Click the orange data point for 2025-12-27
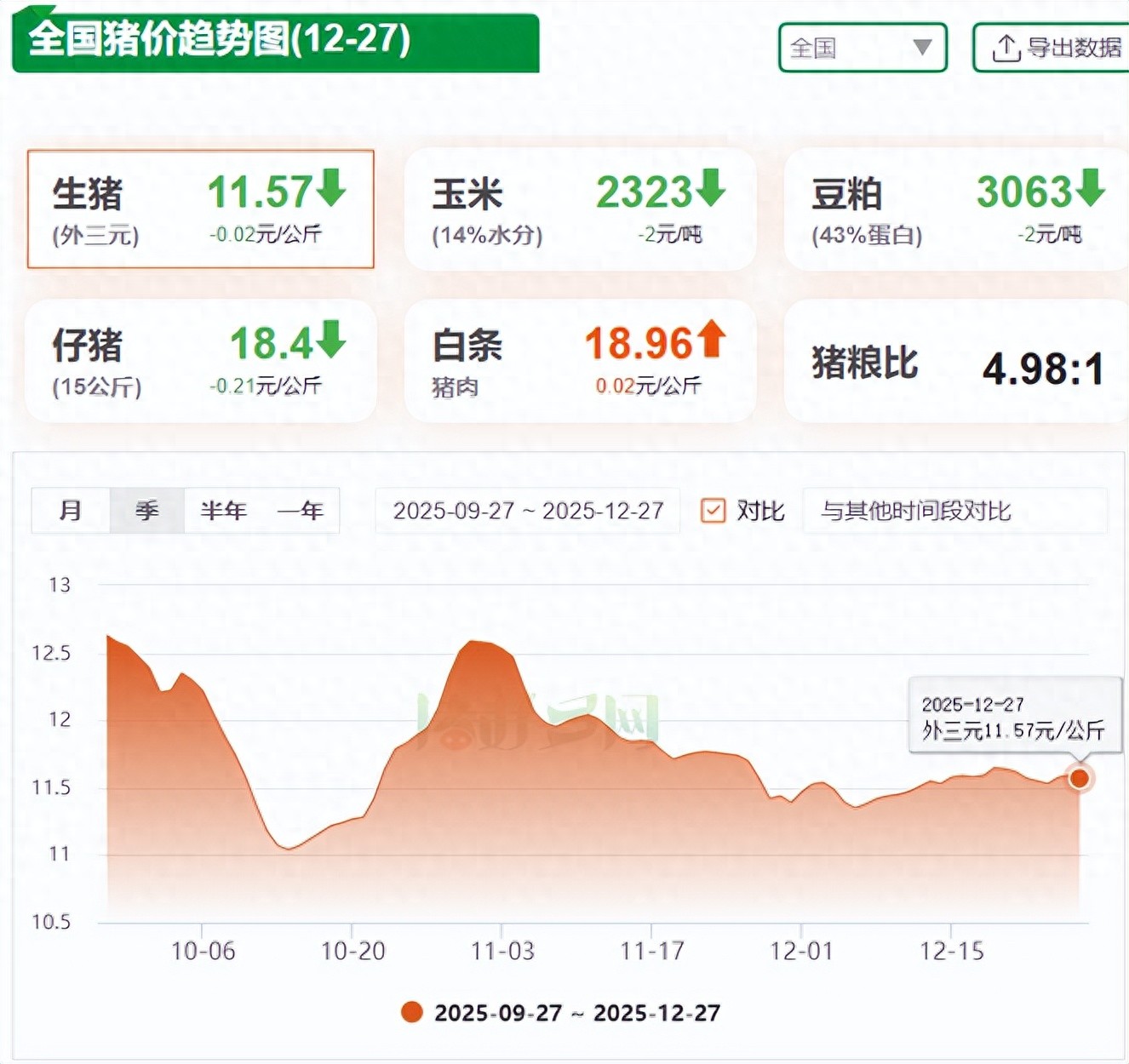This screenshot has width=1129, height=1064. coord(1080,778)
